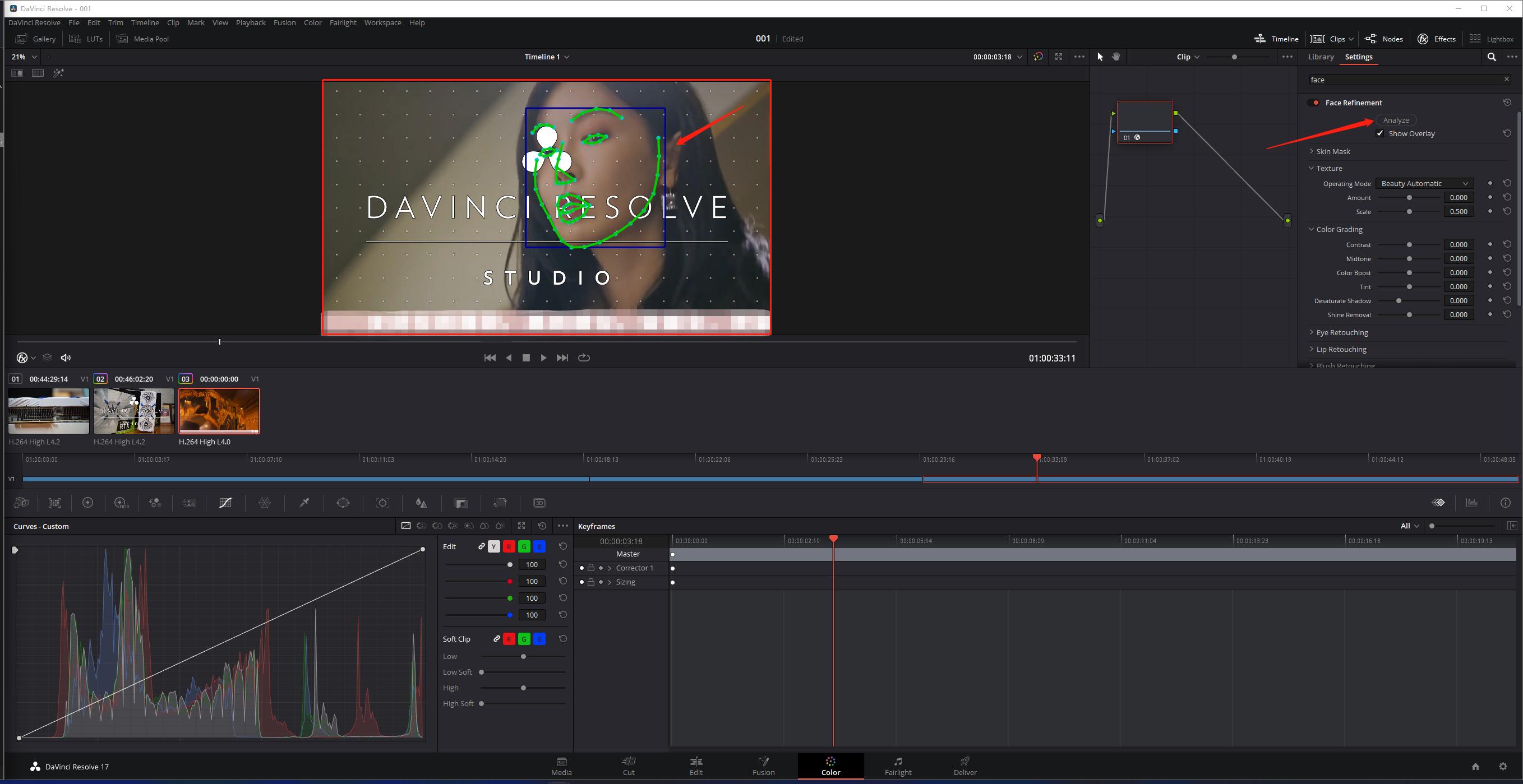Image resolution: width=1523 pixels, height=784 pixels.
Task: Click search icon in effects panel
Action: [x=1491, y=57]
